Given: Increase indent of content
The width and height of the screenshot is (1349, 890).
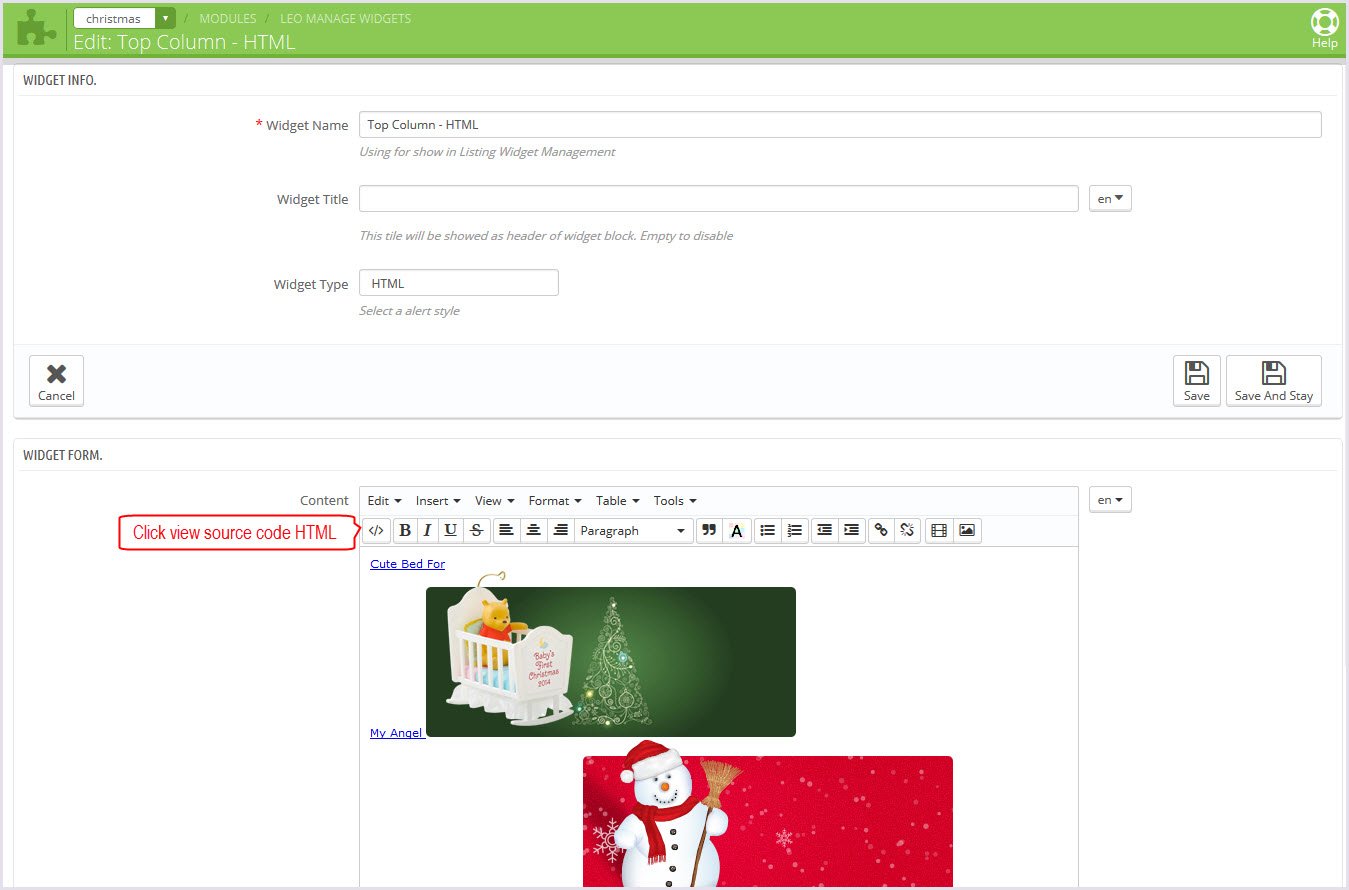Looking at the screenshot, I should (851, 531).
